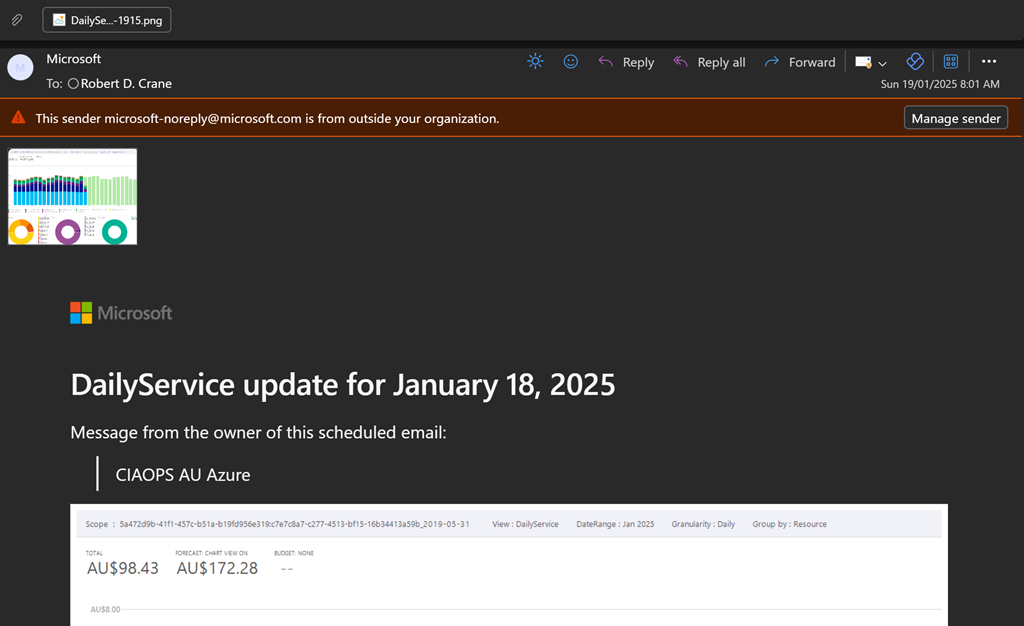Click the red warning triangle icon
The height and width of the screenshot is (626, 1024).
18,118
